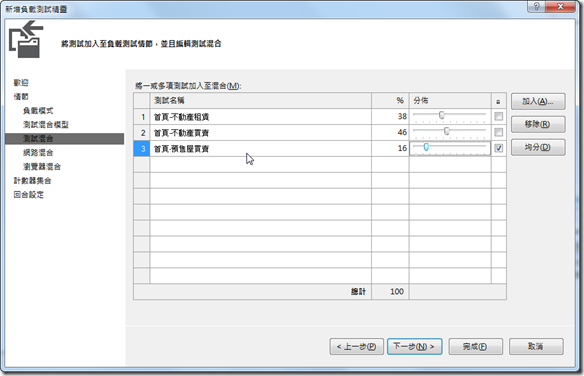584x376 pixels.
Task: Adjust distribution slider for 首頁-不動產租賃
Action: [x=442, y=115]
